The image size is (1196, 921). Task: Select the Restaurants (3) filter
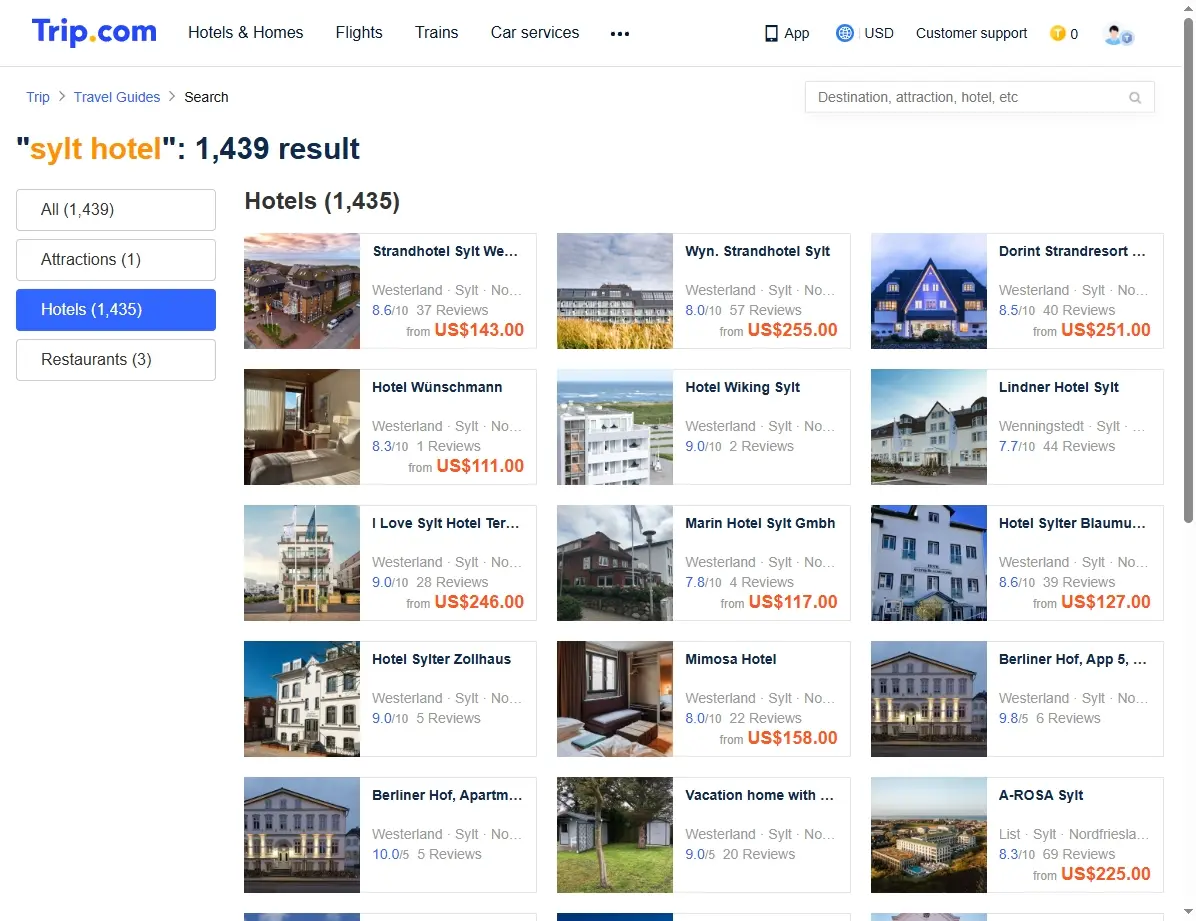point(116,360)
